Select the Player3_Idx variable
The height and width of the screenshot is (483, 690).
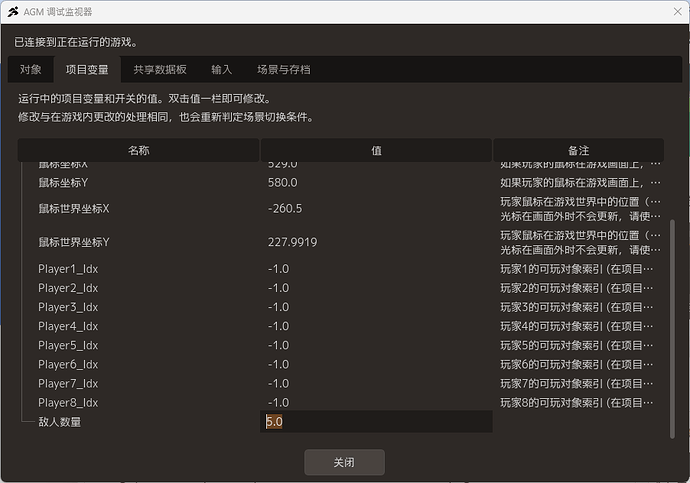[68, 307]
